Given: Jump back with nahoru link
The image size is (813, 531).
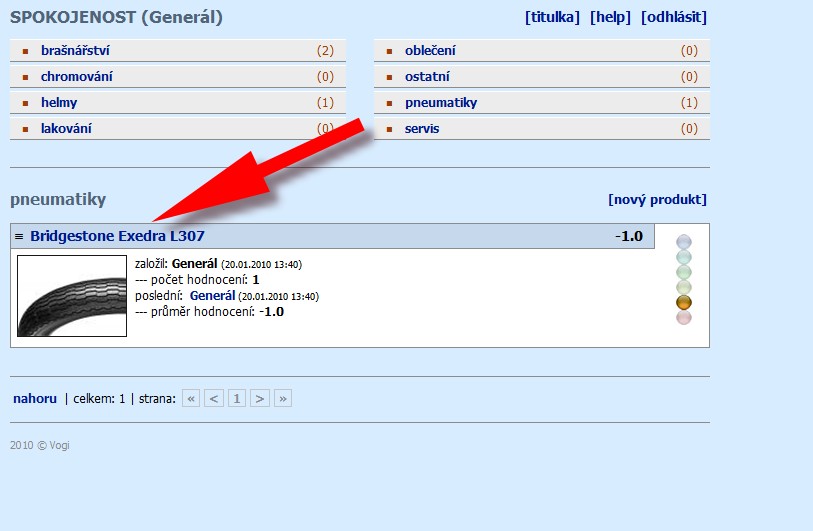Looking at the screenshot, I should point(35,398).
